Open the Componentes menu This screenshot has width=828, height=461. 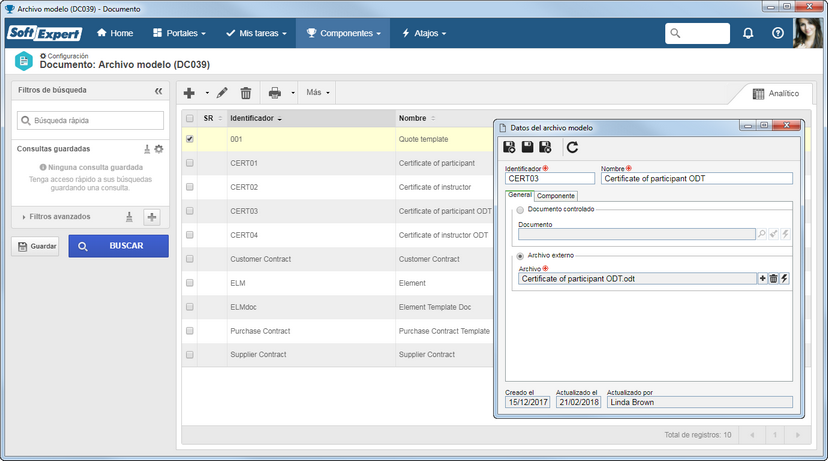(343, 33)
